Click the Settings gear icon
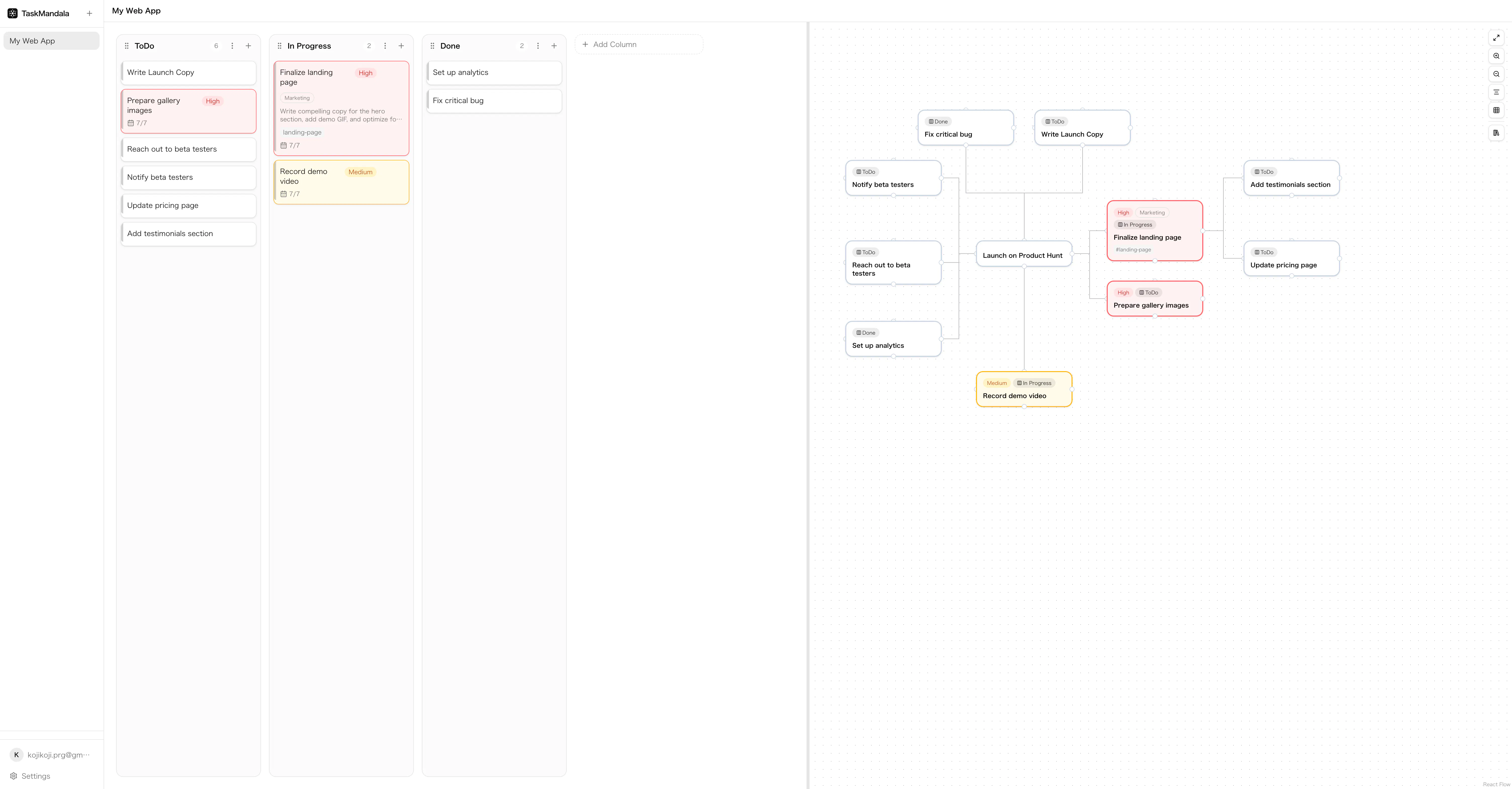 pos(14,776)
